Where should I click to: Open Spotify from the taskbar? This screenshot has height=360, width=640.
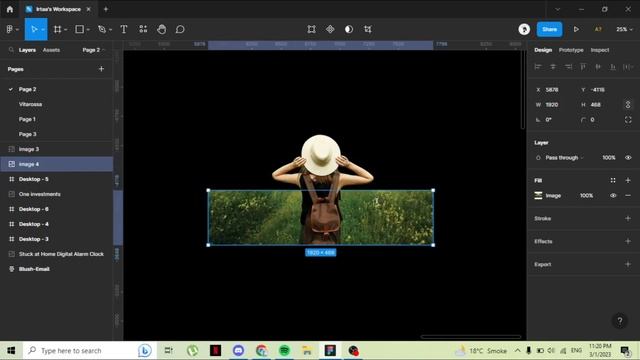[284, 350]
